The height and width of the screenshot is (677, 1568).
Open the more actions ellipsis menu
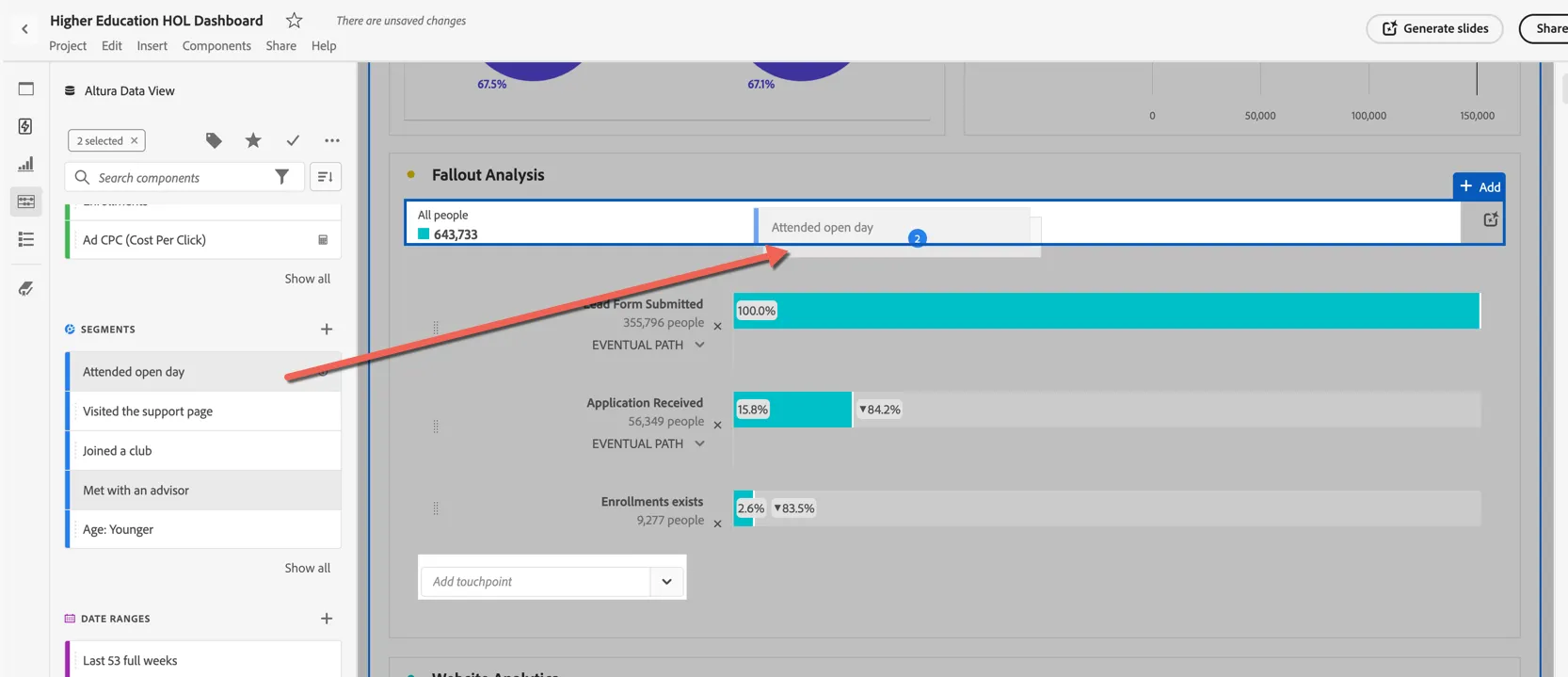click(332, 140)
